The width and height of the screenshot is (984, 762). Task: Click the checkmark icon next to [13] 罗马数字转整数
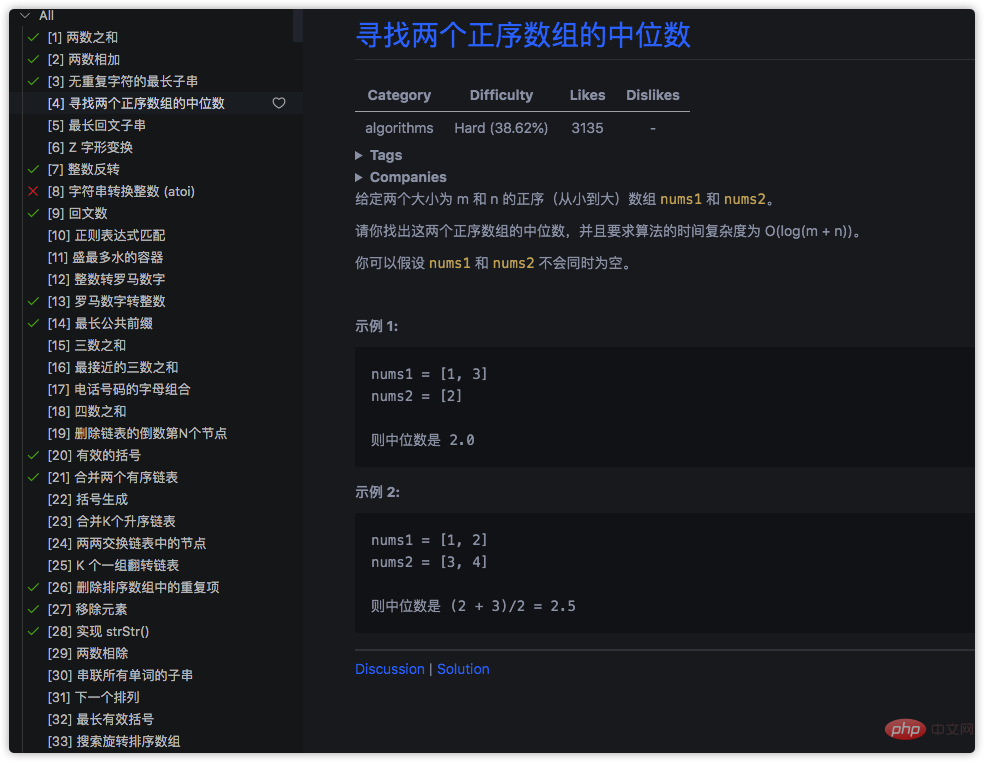pos(33,301)
